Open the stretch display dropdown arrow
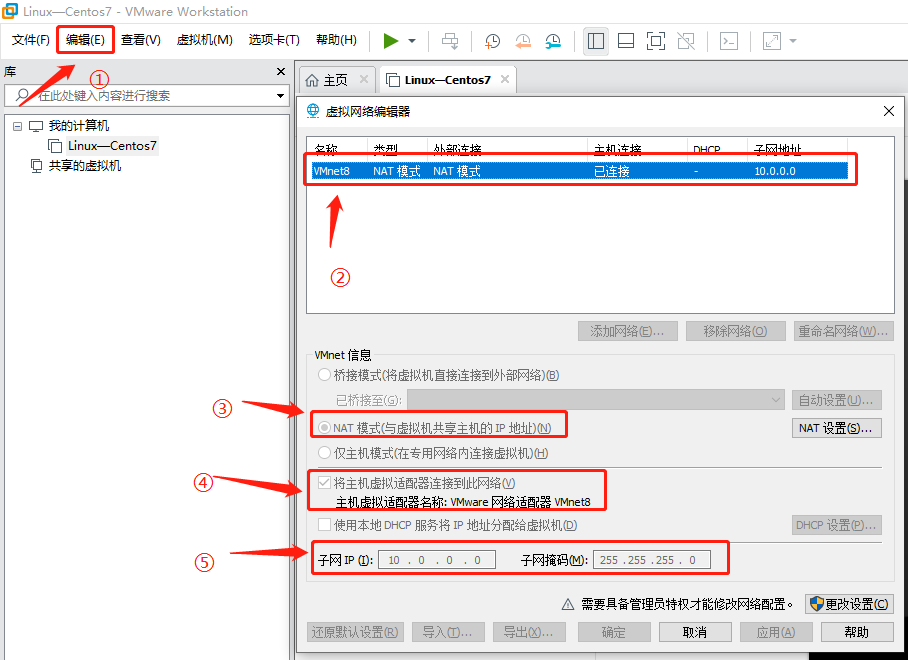908x660 pixels. (x=793, y=41)
